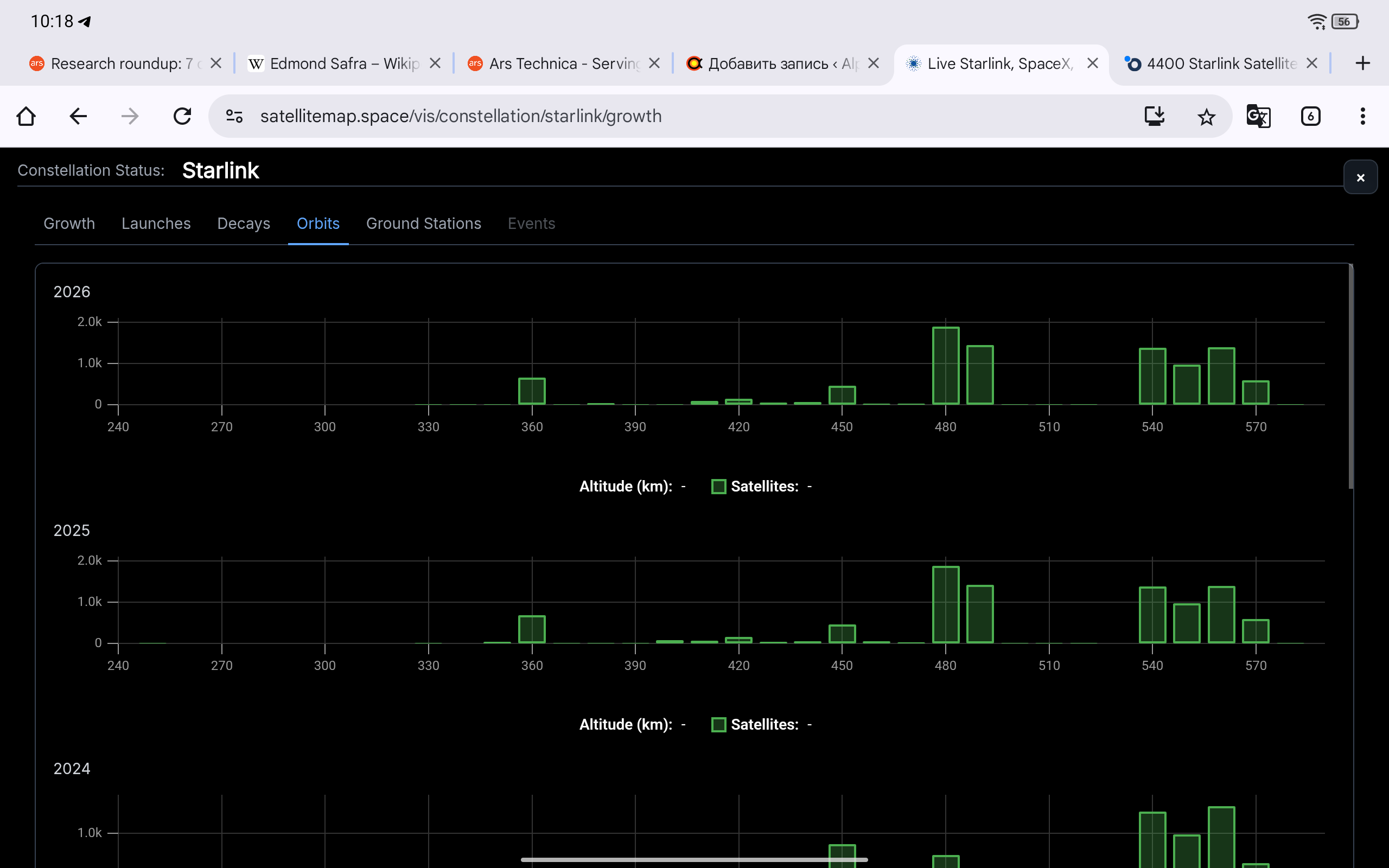This screenshot has width=1389, height=868.
Task: Go to the browser home page
Action: click(27, 117)
